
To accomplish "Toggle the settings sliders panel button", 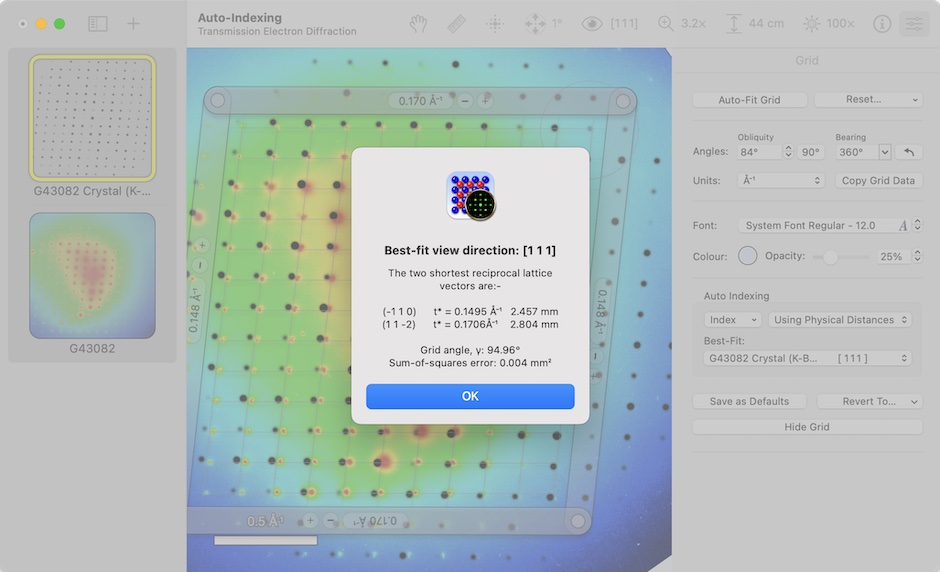I will click(913, 24).
